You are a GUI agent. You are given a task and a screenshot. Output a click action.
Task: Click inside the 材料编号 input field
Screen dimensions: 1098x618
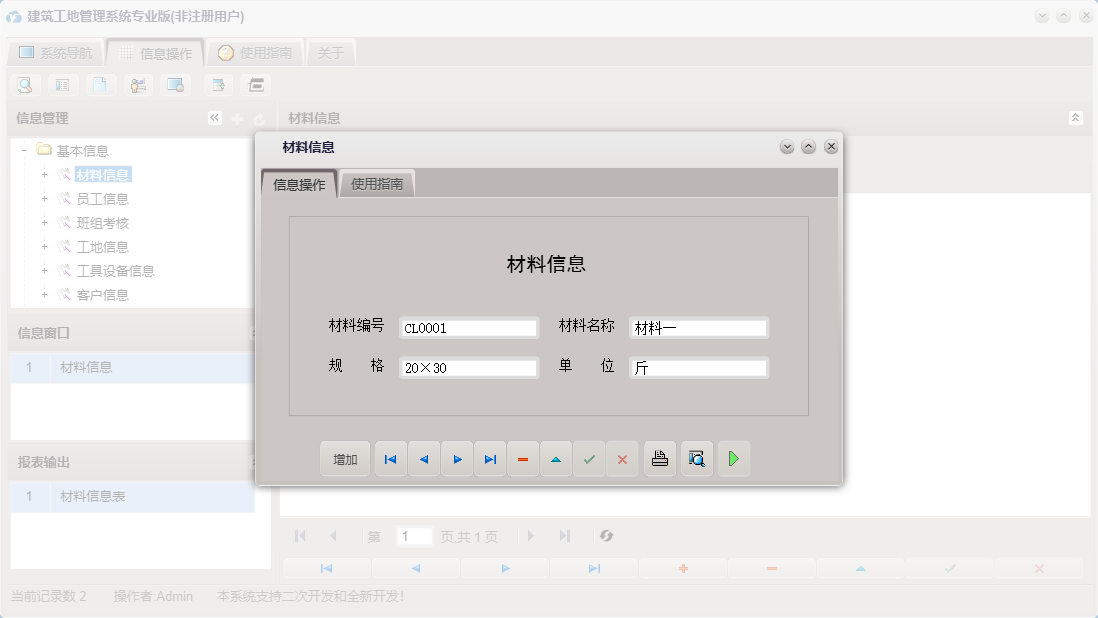pyautogui.click(x=468, y=327)
